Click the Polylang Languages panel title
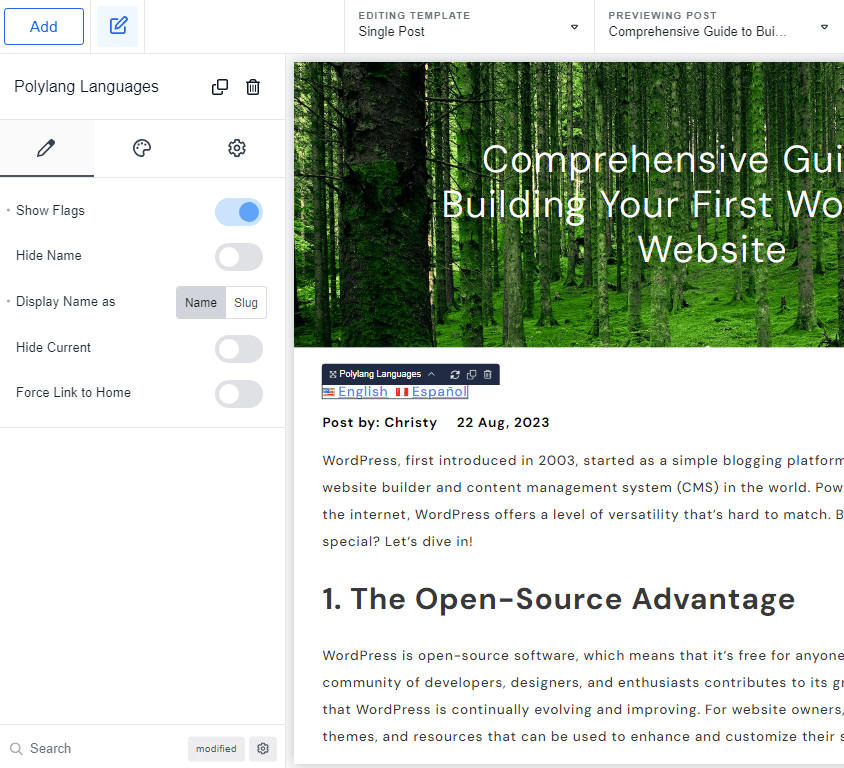This screenshot has width=844, height=768. 86,87
